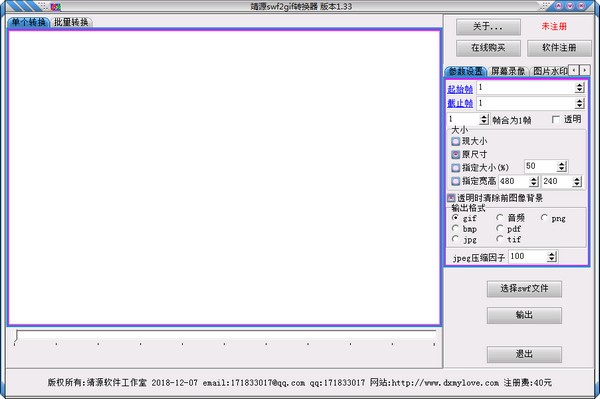This screenshot has width=600, height=399.
Task: Choose gif output format
Action: [455, 218]
